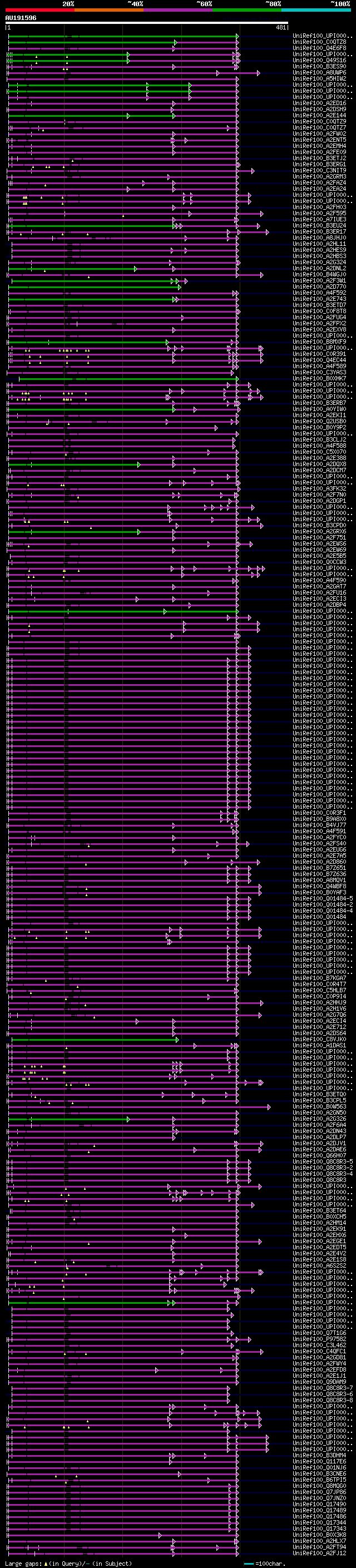This screenshot has height=1568, width=356.
Task: Select label UniRef100_B3ETJ2
Action: 319,159
